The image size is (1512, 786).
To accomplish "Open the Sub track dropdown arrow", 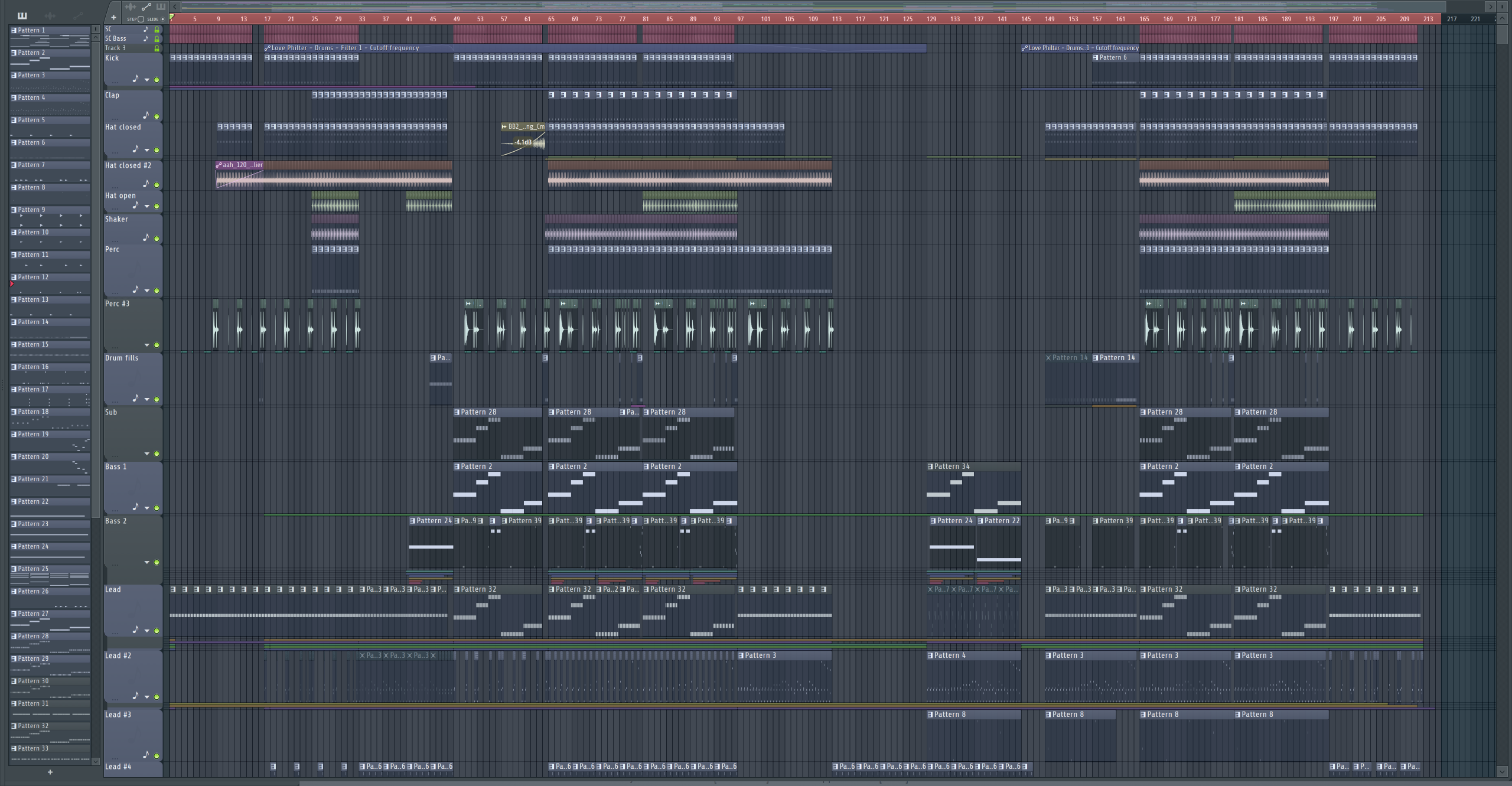I will click(x=146, y=454).
